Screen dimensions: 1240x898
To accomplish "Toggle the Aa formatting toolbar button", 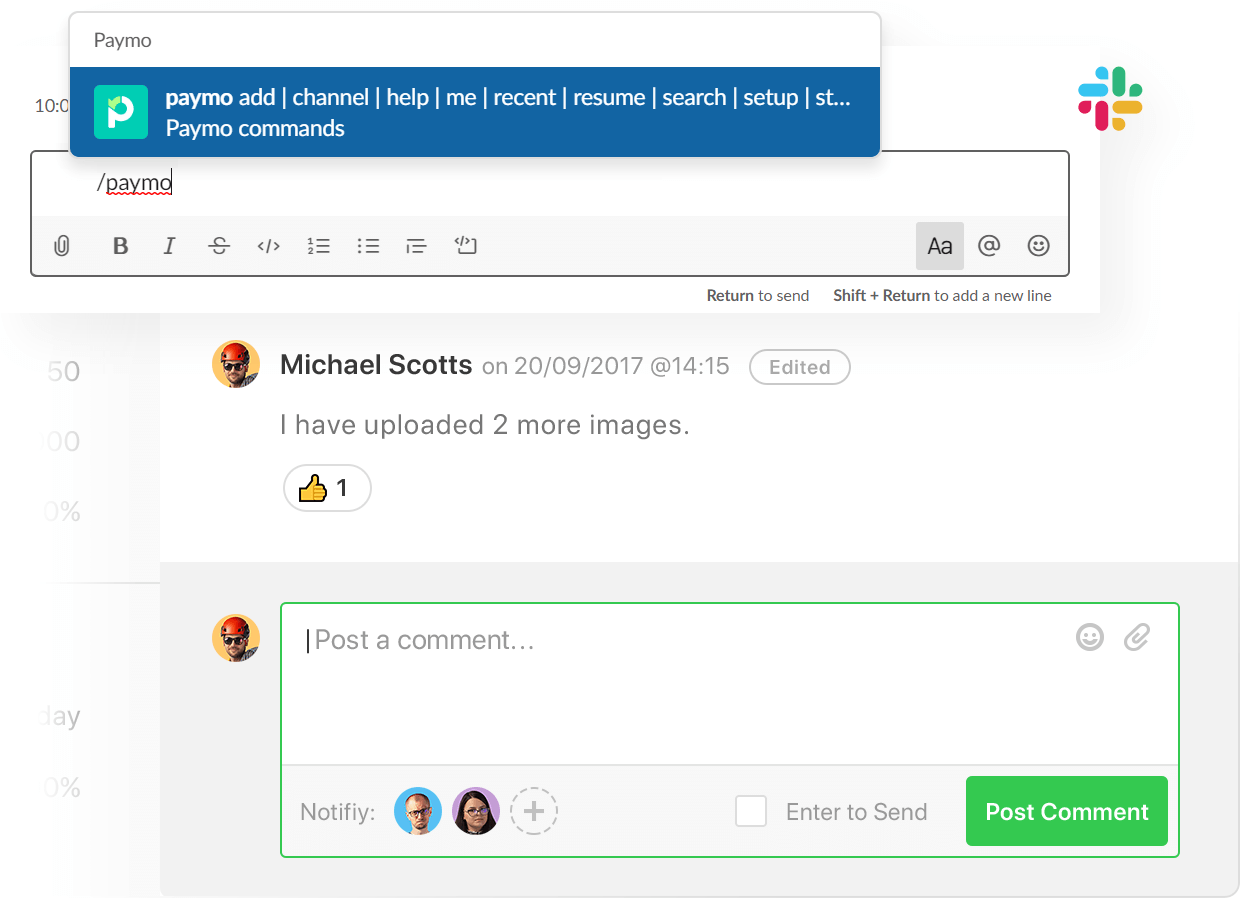I will (940, 246).
